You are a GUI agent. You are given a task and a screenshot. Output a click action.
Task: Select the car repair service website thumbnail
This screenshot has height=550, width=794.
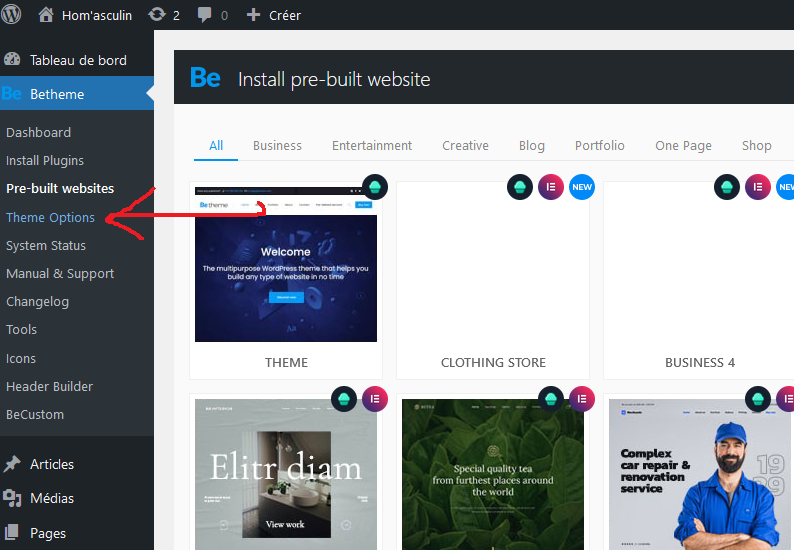pos(701,474)
